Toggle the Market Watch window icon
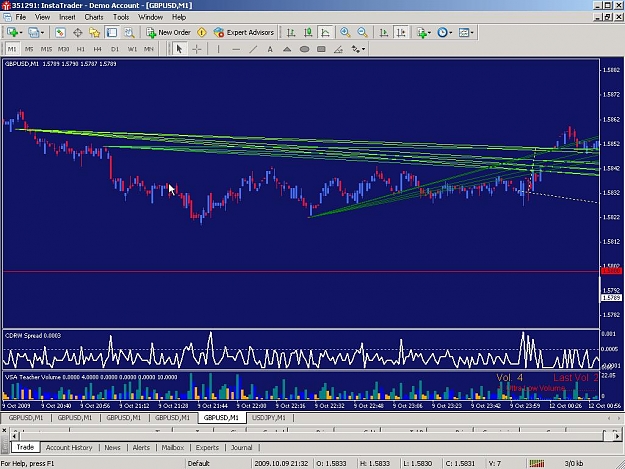 60,33
